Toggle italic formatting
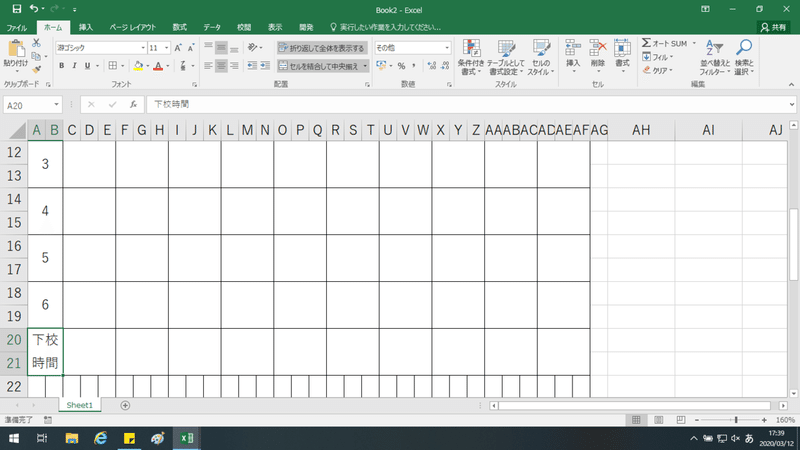Viewport: 800px width, 450px height. (74, 66)
